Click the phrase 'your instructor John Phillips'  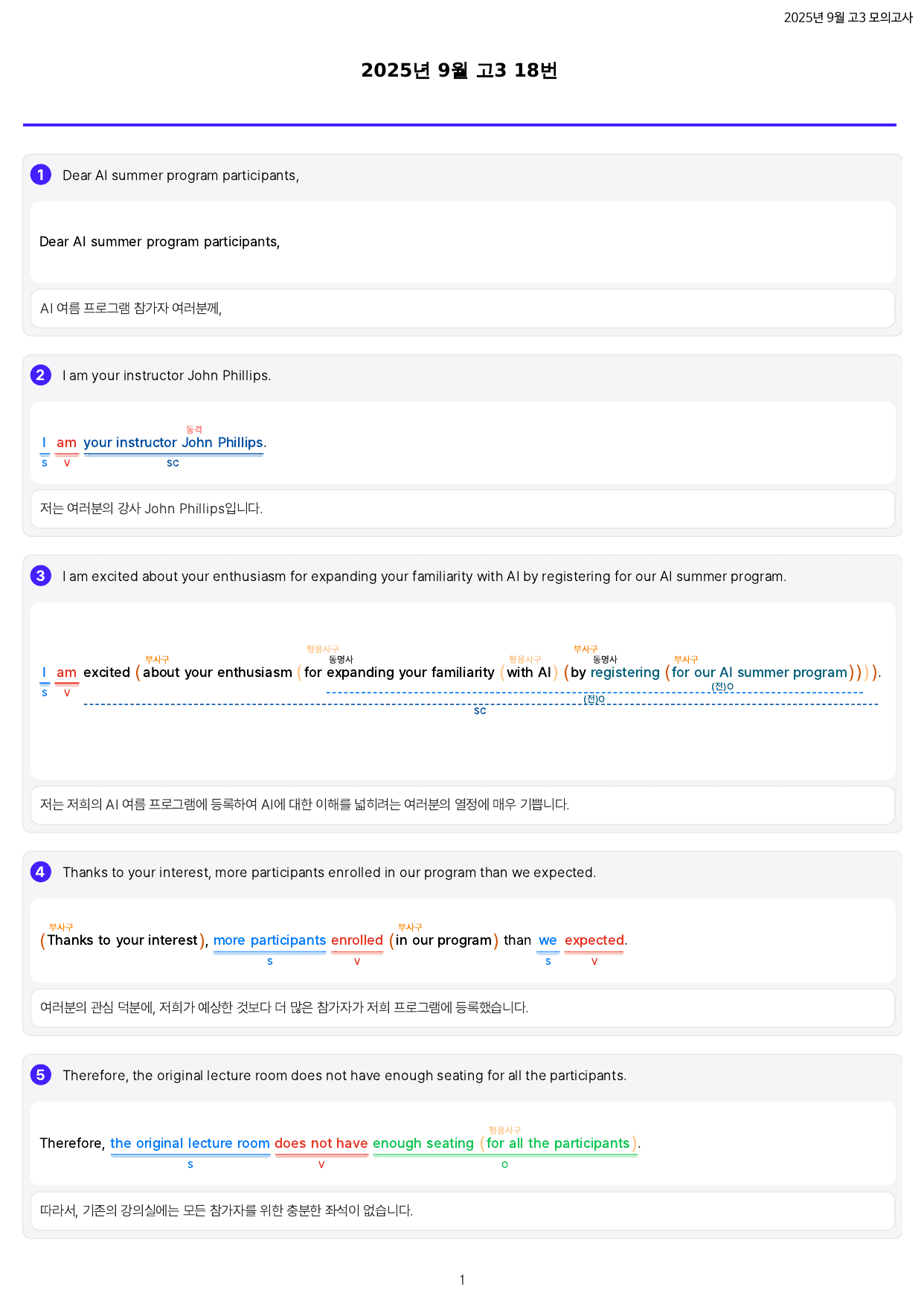pos(173,443)
